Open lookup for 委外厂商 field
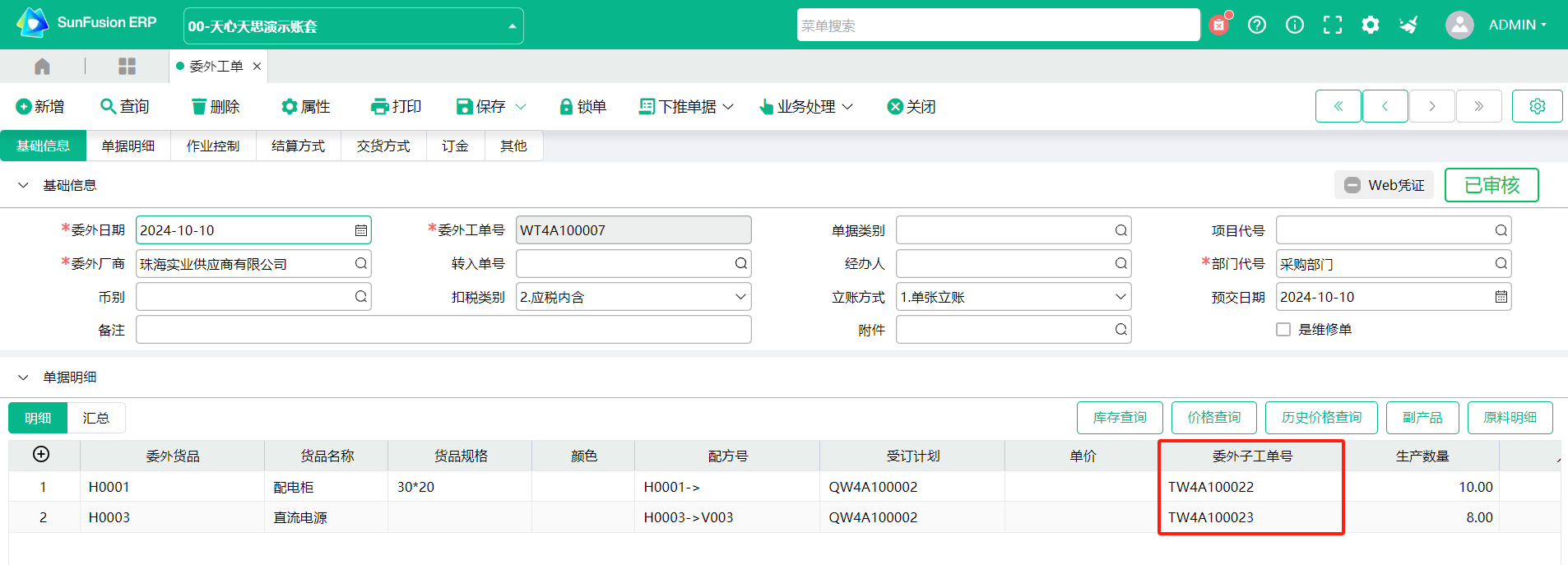Image resolution: width=1568 pixels, height=565 pixels. (361, 263)
